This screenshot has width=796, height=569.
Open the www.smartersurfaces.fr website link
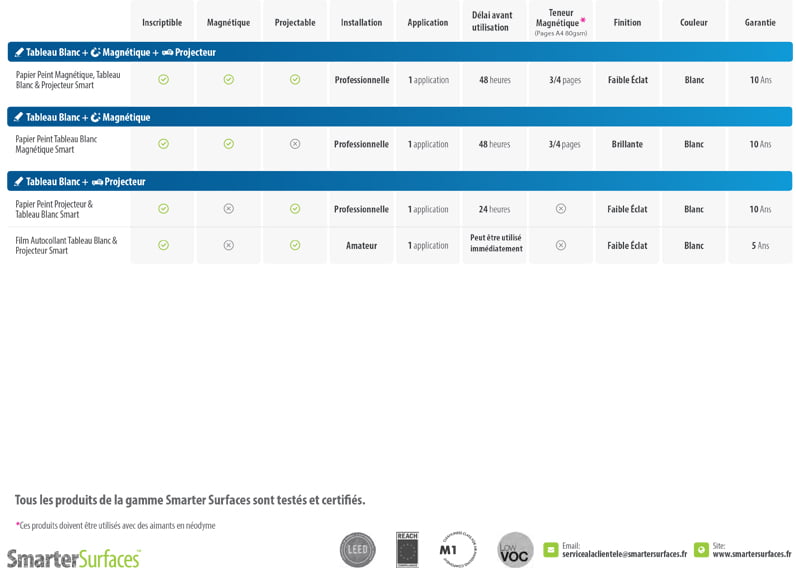click(x=752, y=554)
